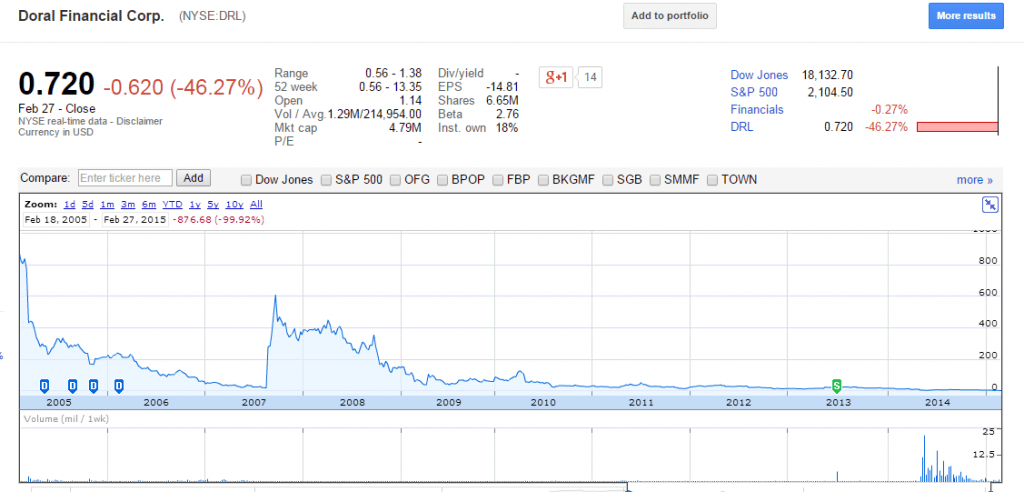Toggle the OFG comparison checkbox

395,180
